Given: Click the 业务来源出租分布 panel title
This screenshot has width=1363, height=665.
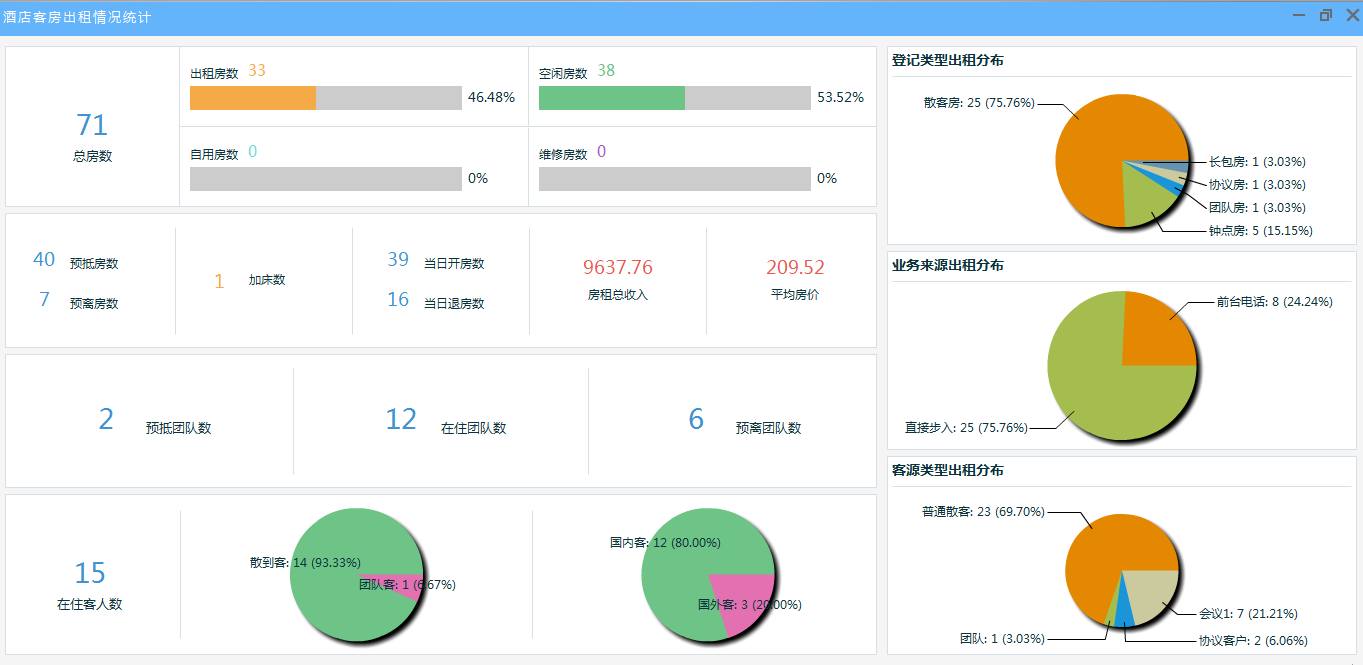Looking at the screenshot, I should click(x=948, y=266).
